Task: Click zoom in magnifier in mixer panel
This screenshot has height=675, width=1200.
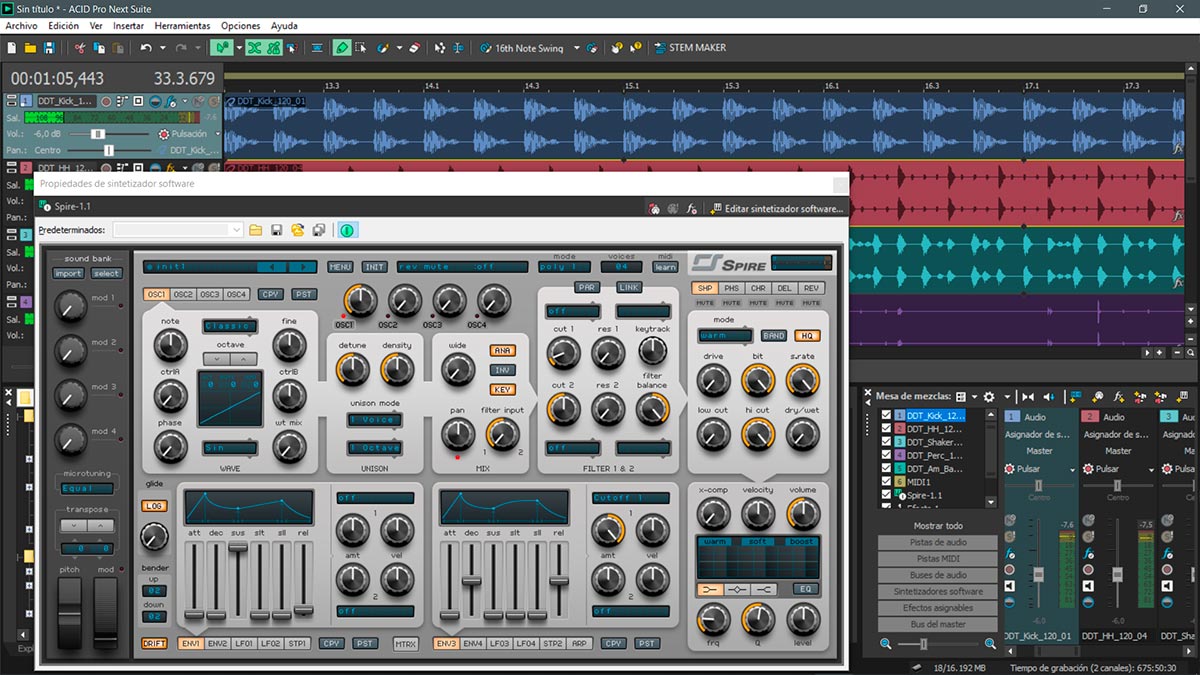Action: (990, 644)
